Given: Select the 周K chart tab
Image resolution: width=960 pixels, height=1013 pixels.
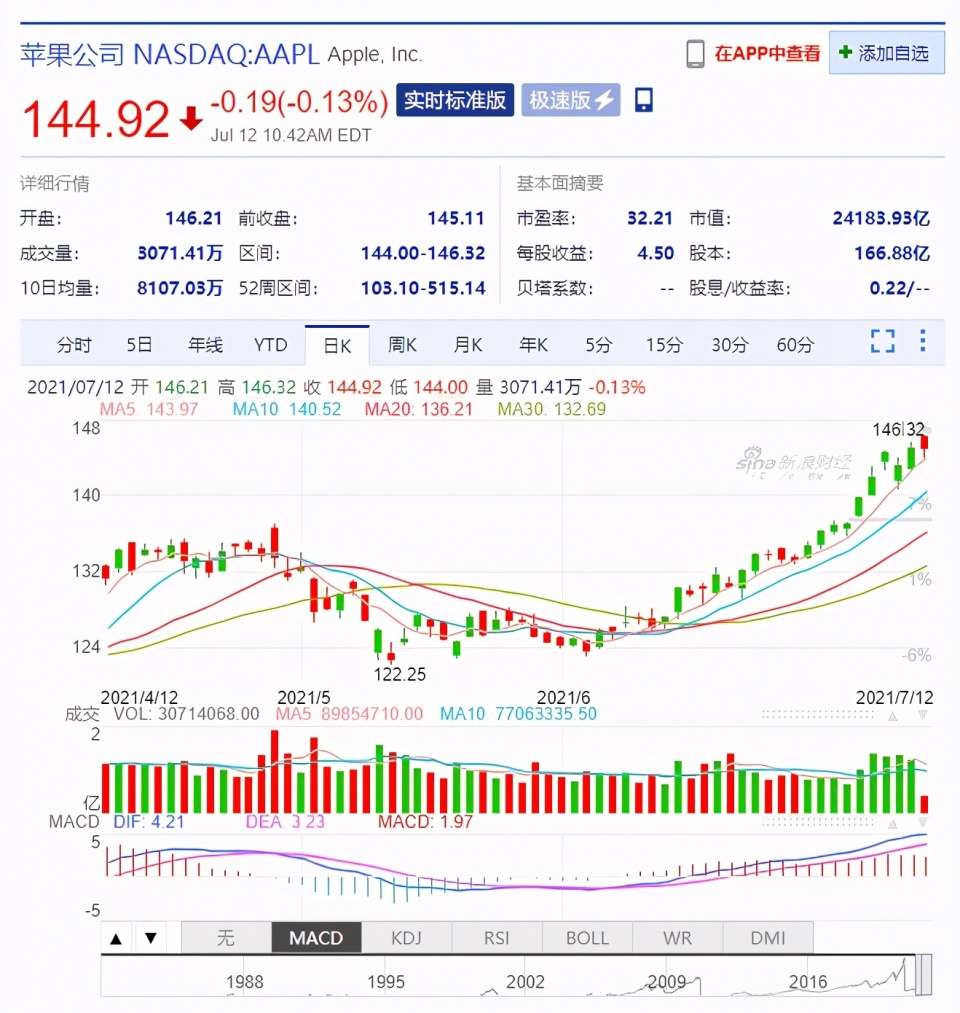Looking at the screenshot, I should coord(402,345).
